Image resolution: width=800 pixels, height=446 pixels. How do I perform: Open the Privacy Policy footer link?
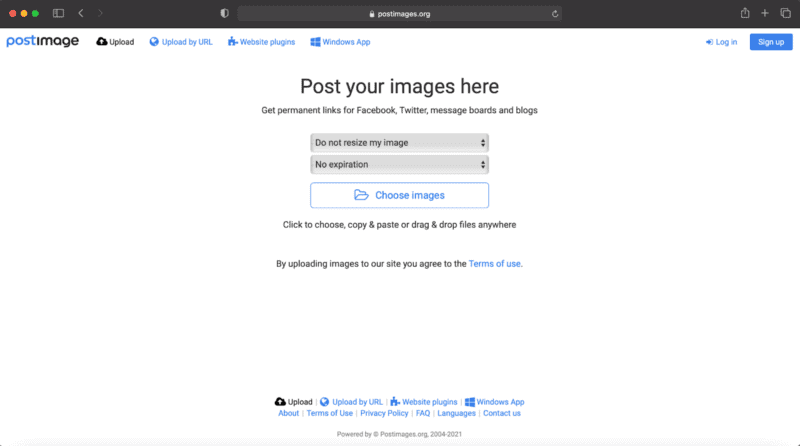(x=384, y=413)
